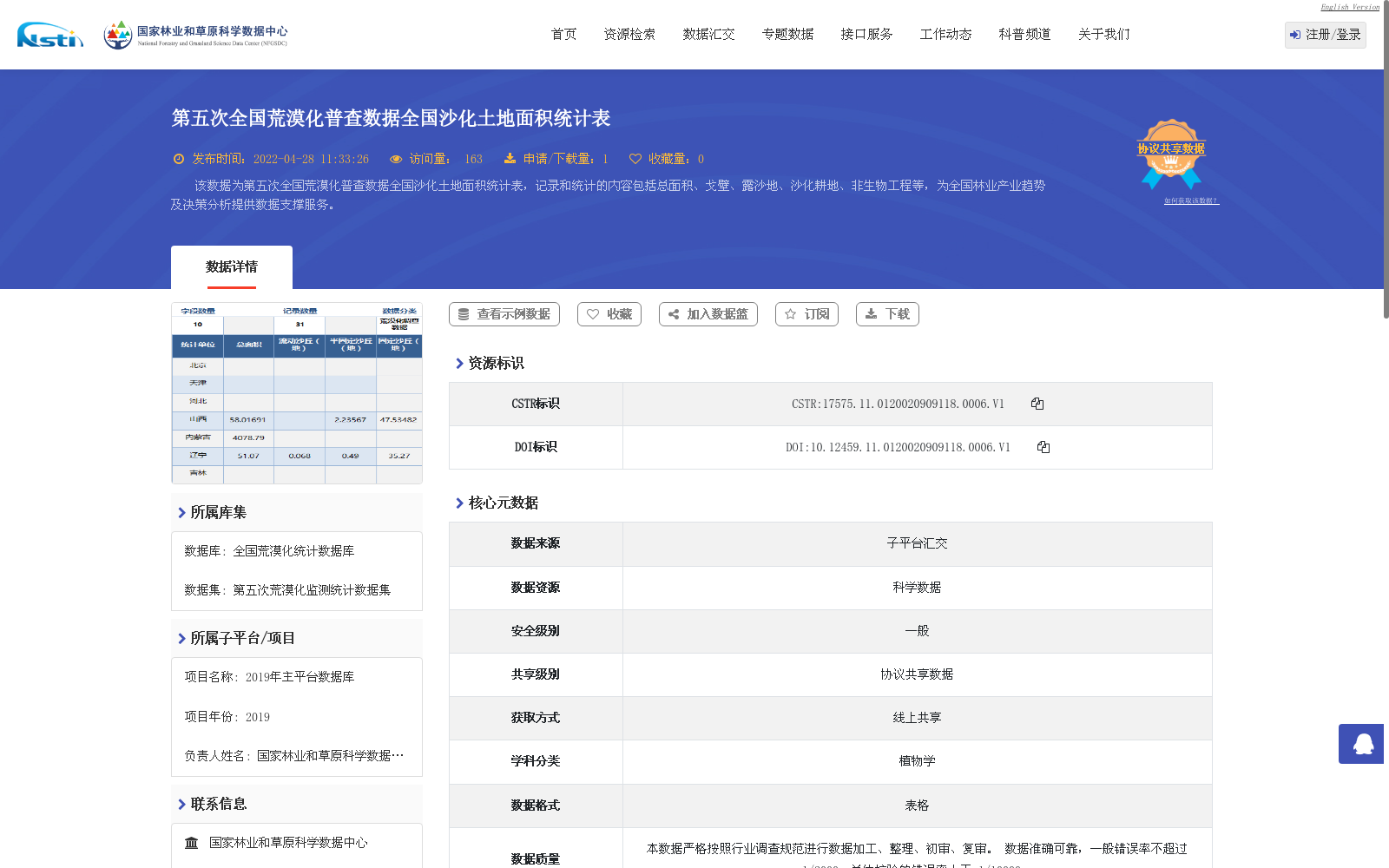
Task: Open the 资源检索 menu
Action: click(629, 34)
